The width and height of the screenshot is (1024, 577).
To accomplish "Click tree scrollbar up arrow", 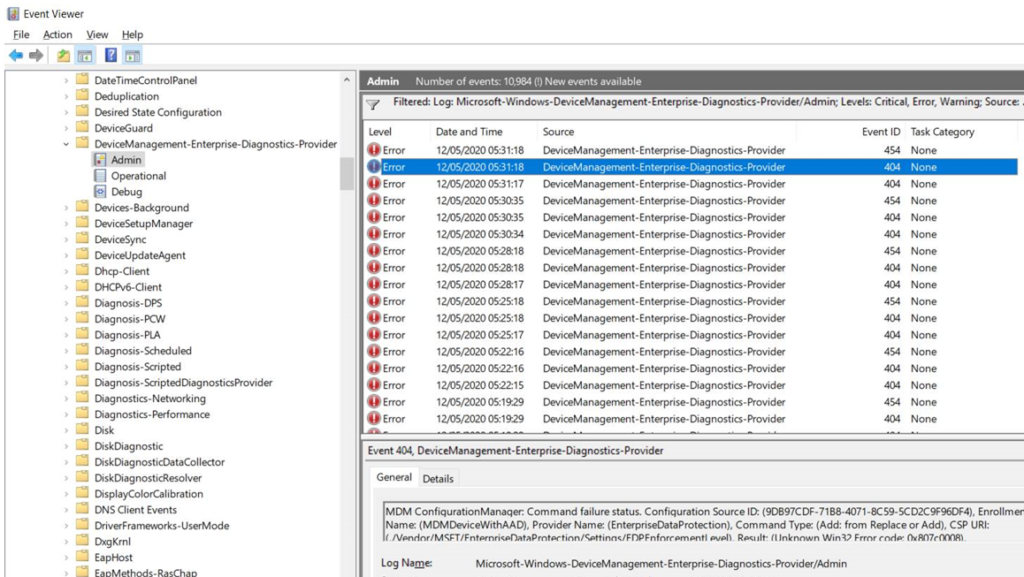I will pos(347,80).
